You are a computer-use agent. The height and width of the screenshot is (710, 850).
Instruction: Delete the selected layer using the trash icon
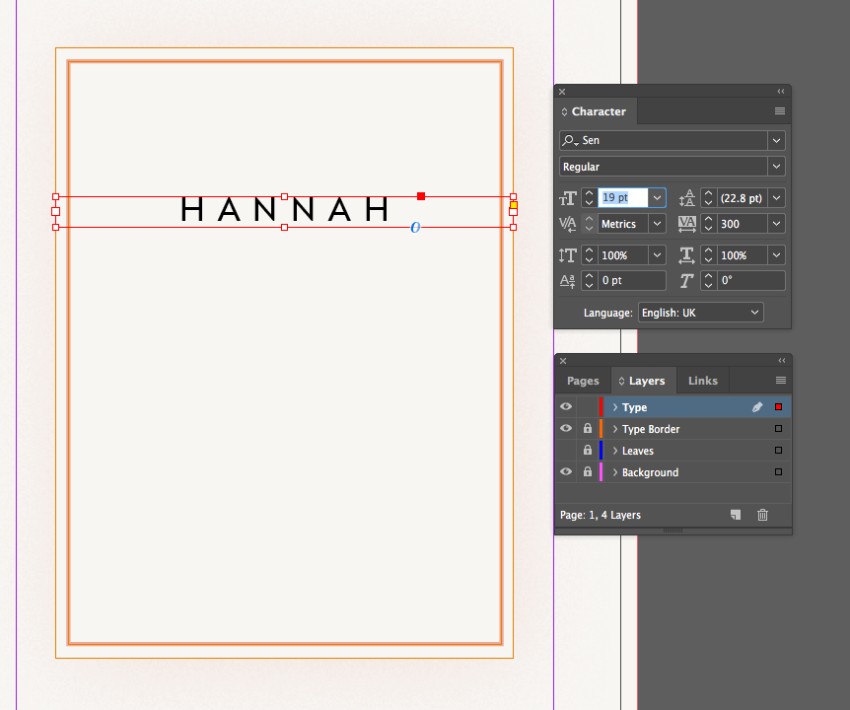pos(763,515)
